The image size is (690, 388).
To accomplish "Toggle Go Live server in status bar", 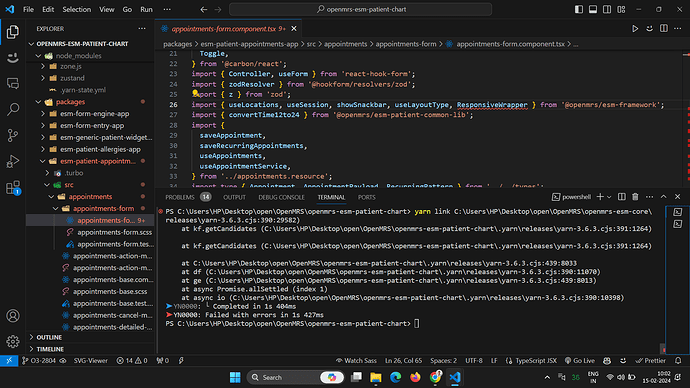I will (580, 361).
